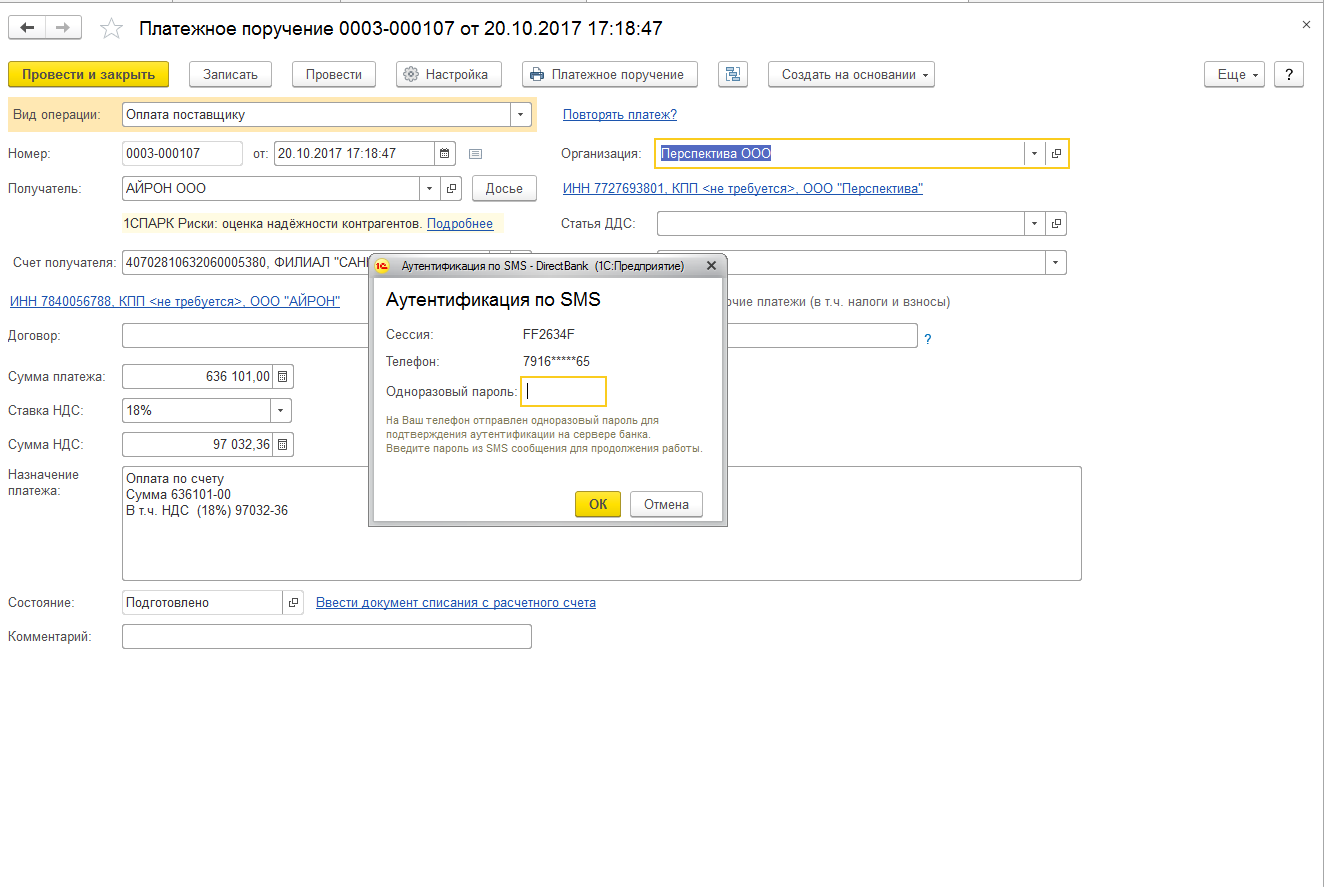
Task: Expand dropdown arrow of field below Статья ДДС
Action: [1056, 262]
